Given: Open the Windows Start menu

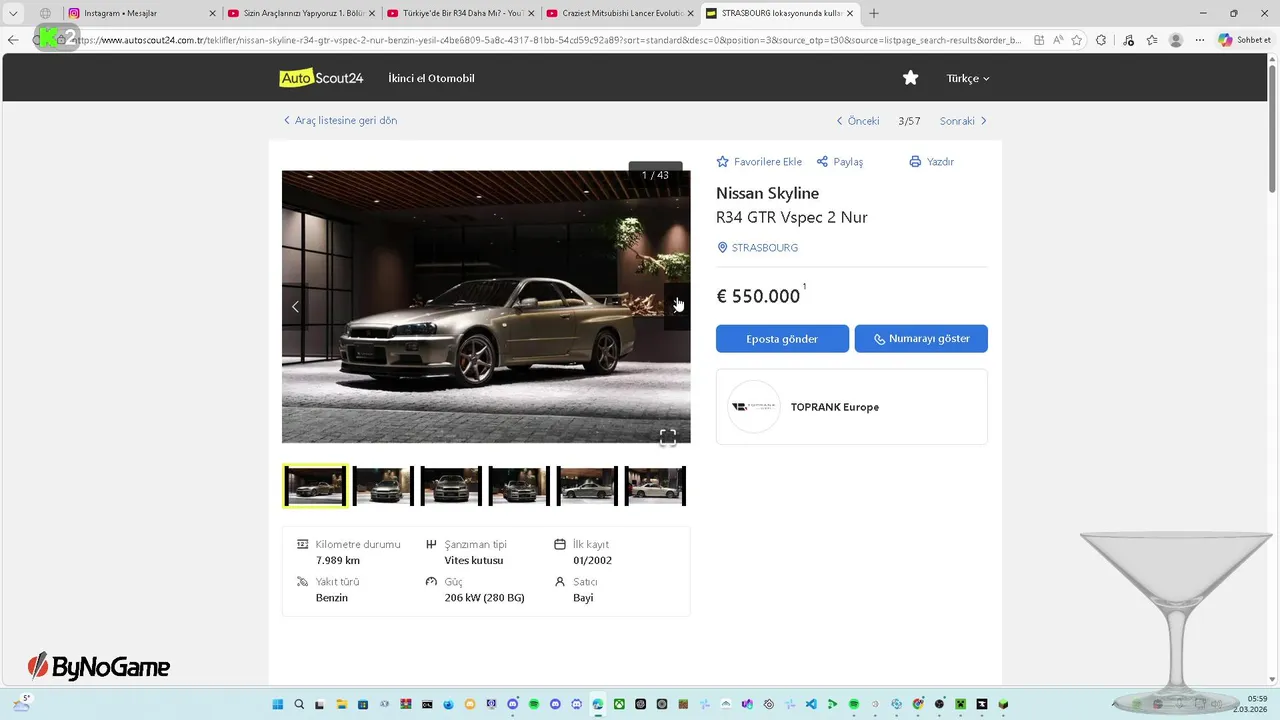Looking at the screenshot, I should [x=277, y=704].
